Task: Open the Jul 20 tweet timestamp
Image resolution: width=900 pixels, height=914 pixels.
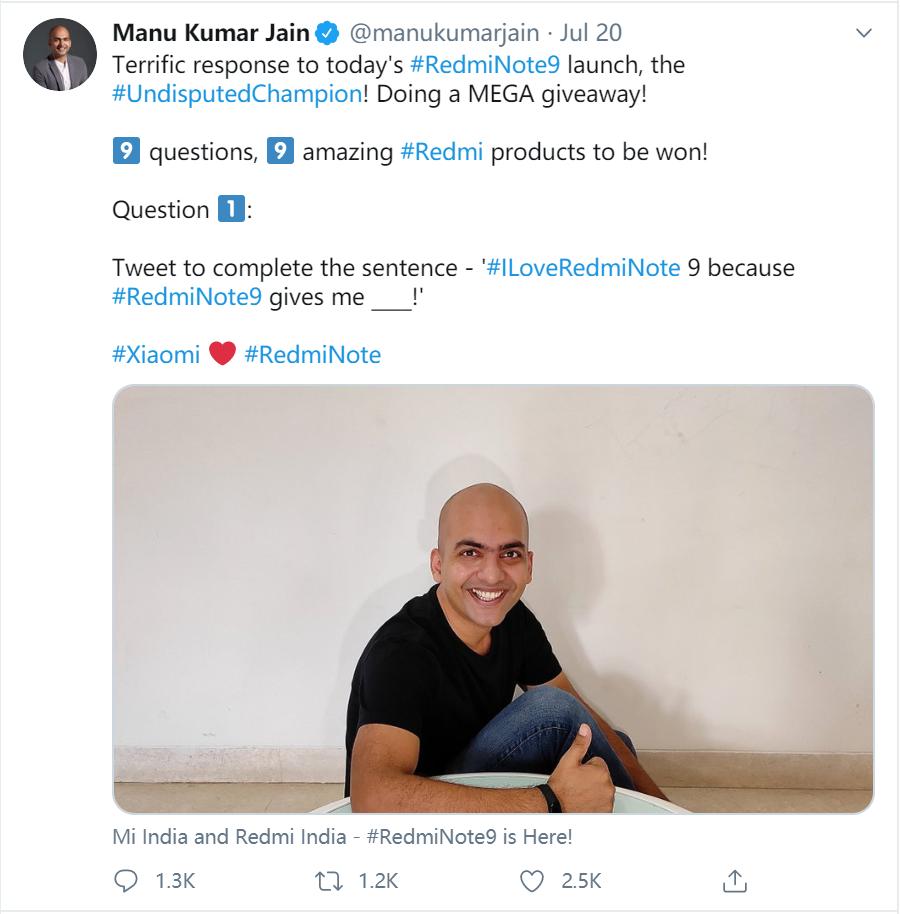Action: click(591, 33)
